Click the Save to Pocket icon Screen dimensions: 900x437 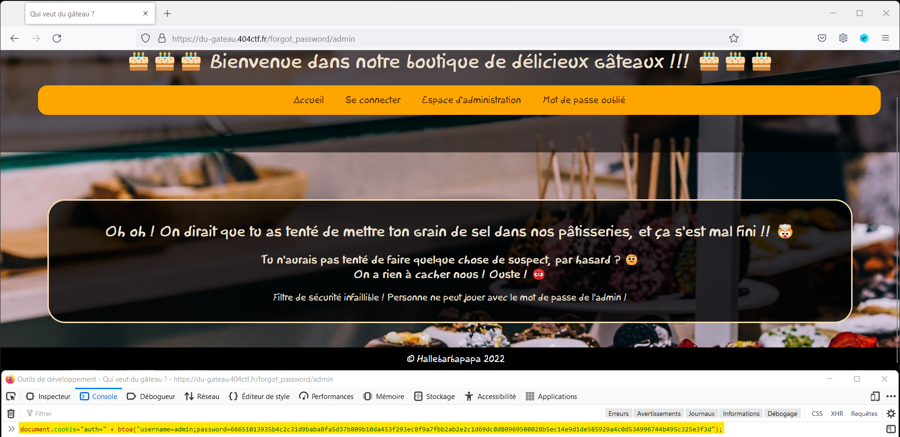click(x=822, y=38)
